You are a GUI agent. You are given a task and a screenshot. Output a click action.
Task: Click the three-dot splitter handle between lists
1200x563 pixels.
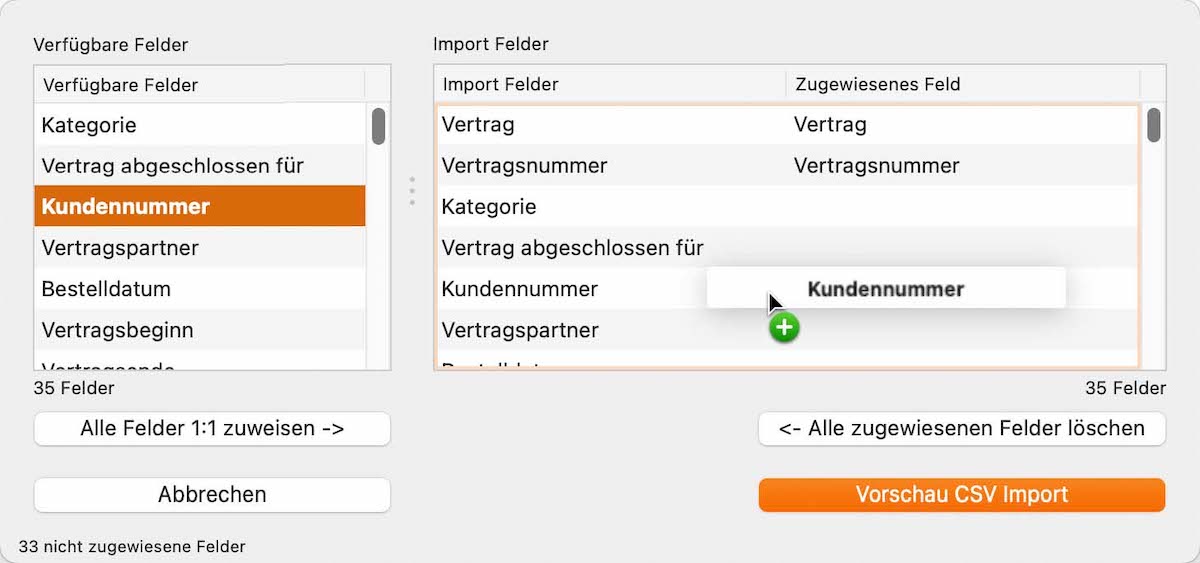tap(412, 192)
